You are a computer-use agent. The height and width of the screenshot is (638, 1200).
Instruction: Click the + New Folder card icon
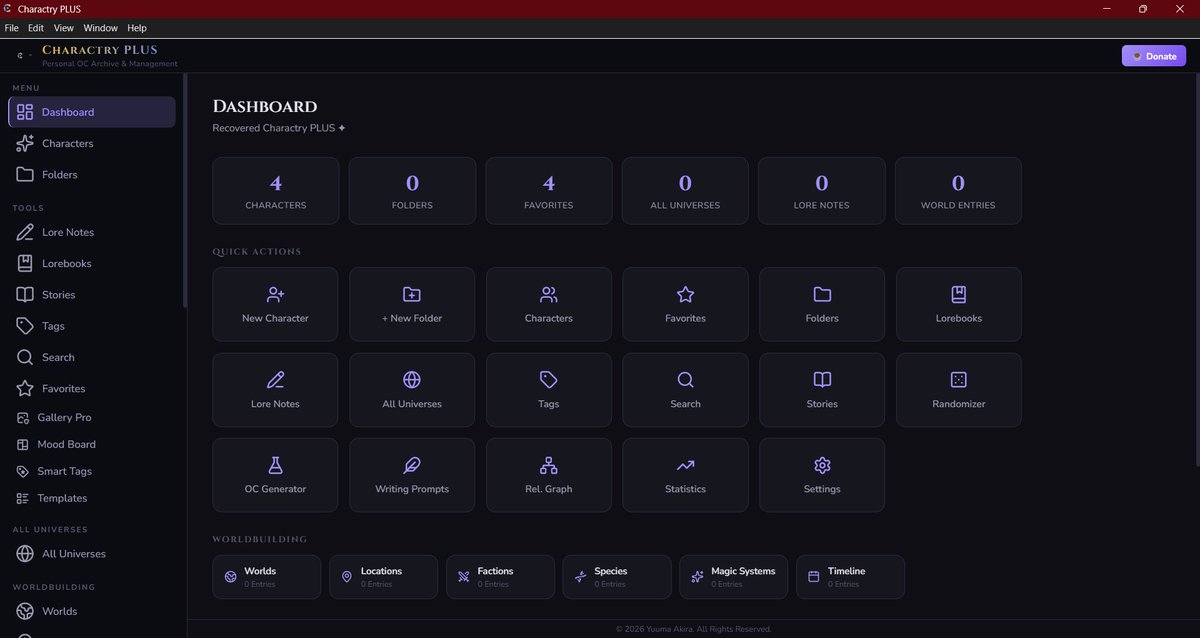[x=412, y=294]
